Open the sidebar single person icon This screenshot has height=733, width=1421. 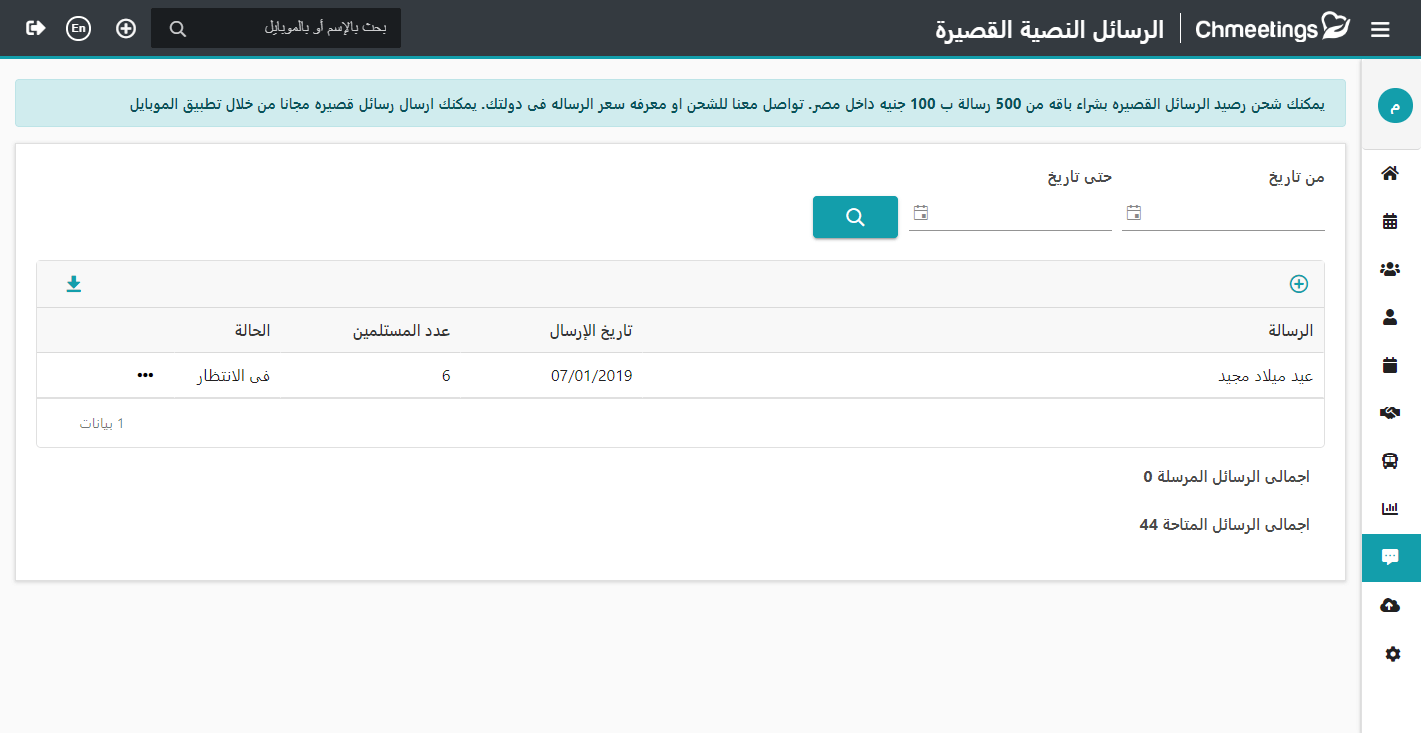(1390, 317)
